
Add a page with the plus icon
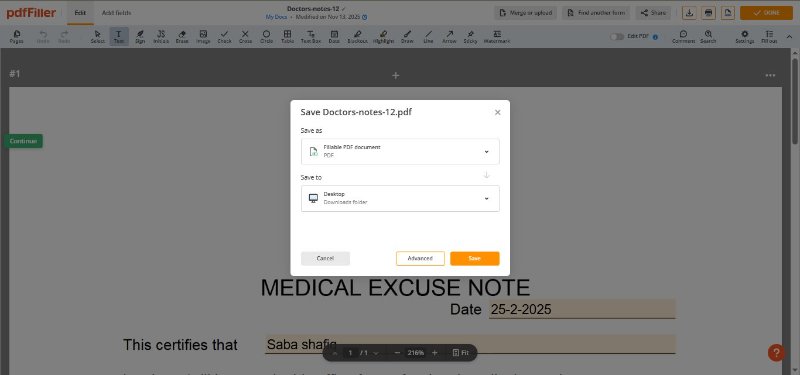(x=395, y=76)
